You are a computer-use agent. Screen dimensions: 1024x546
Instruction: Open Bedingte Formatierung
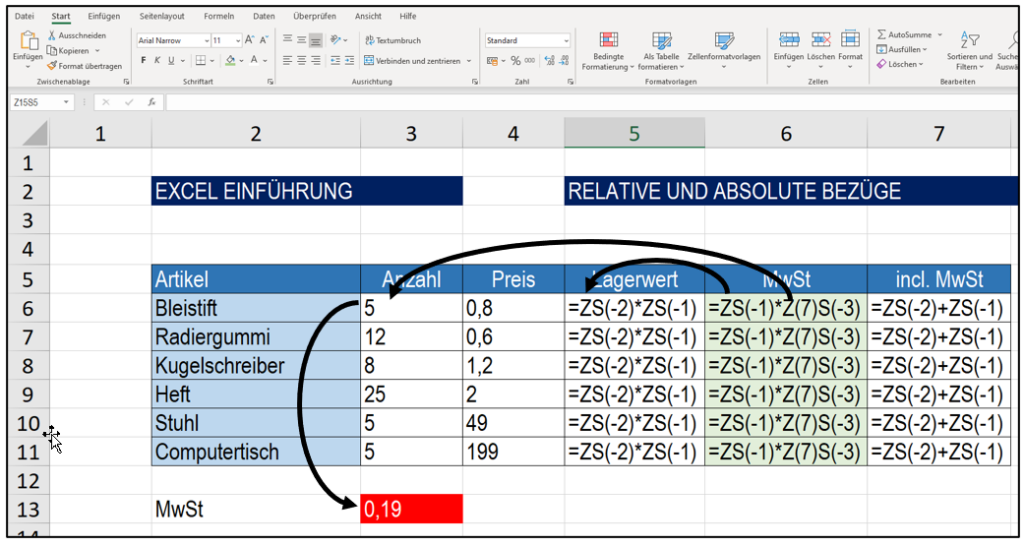coord(608,51)
